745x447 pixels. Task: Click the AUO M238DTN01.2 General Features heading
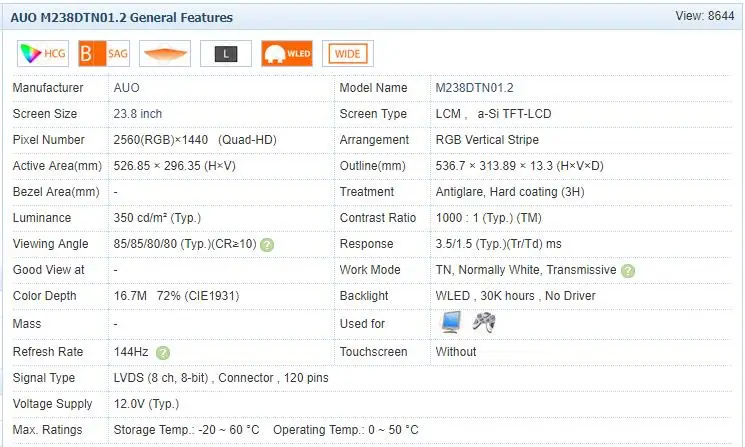point(122,18)
